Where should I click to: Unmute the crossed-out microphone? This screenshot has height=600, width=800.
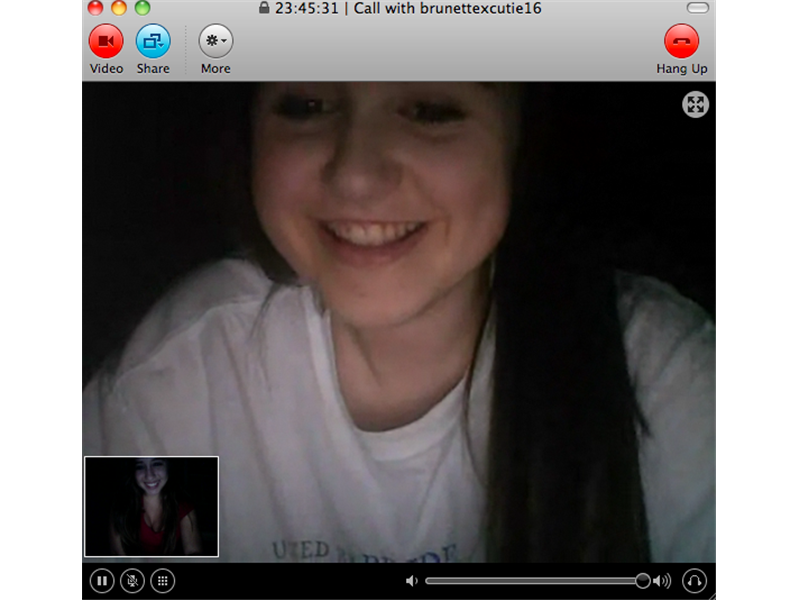[131, 580]
